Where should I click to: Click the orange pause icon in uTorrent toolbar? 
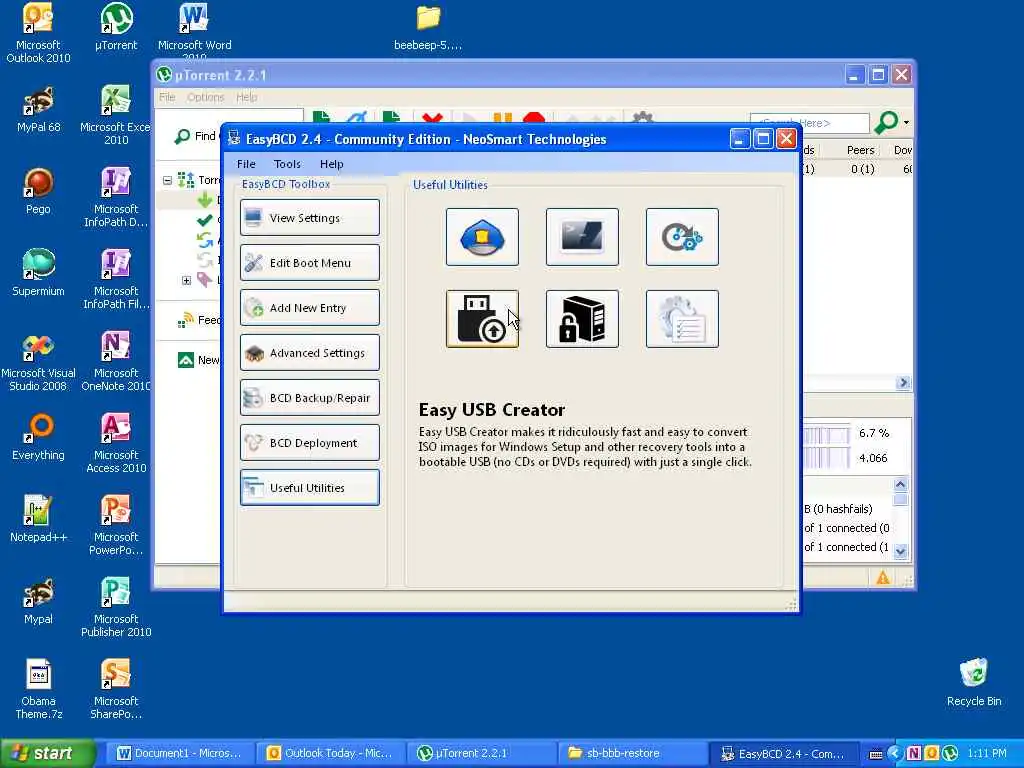click(x=502, y=119)
